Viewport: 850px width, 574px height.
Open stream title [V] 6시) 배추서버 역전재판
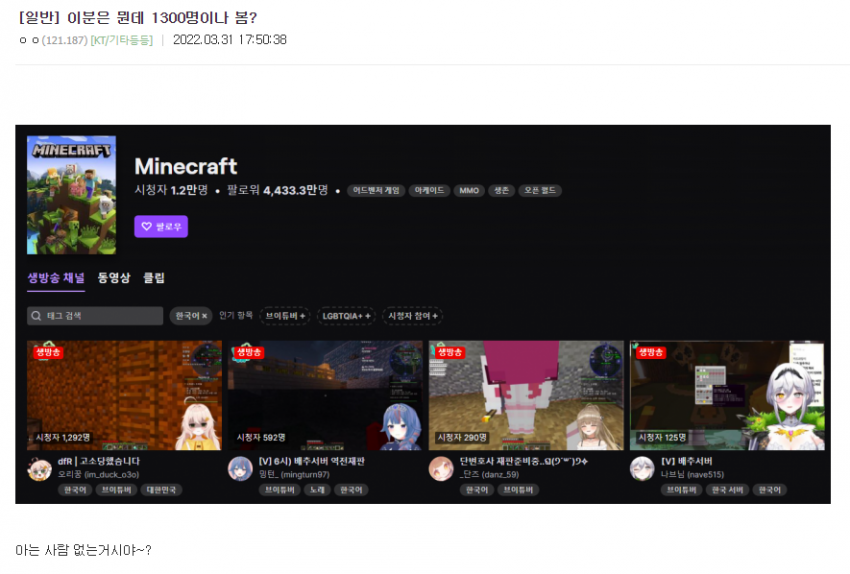312,461
